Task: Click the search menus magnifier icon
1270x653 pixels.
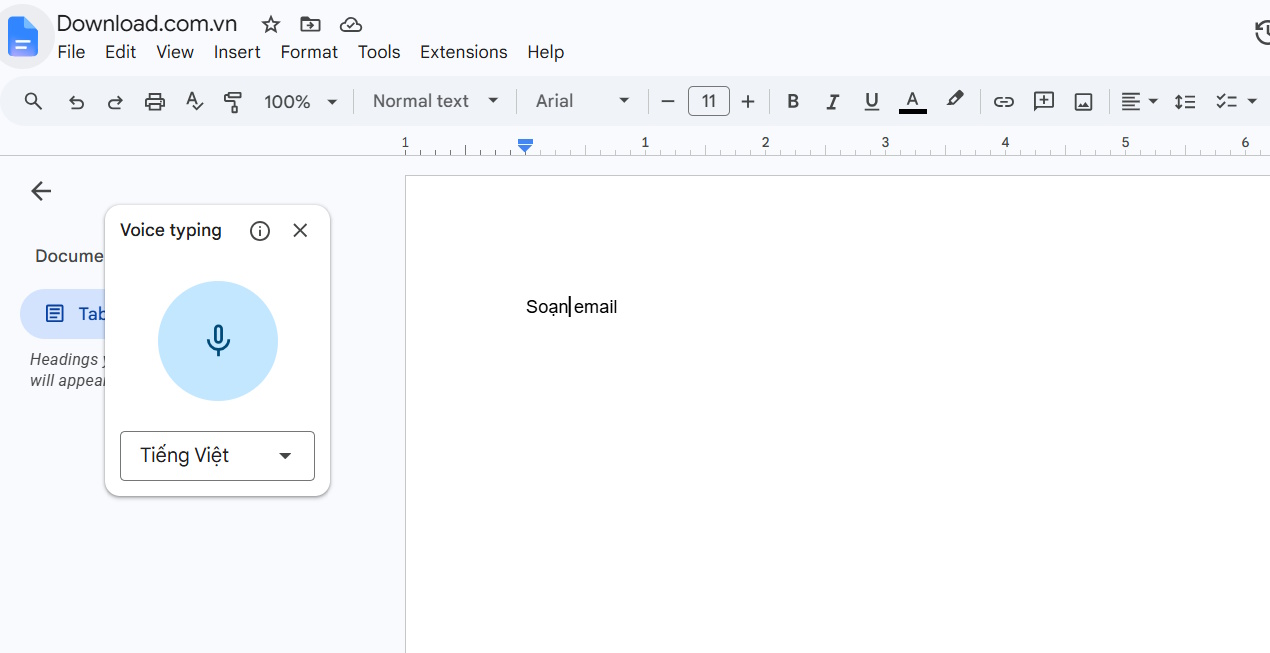Action: (34, 101)
